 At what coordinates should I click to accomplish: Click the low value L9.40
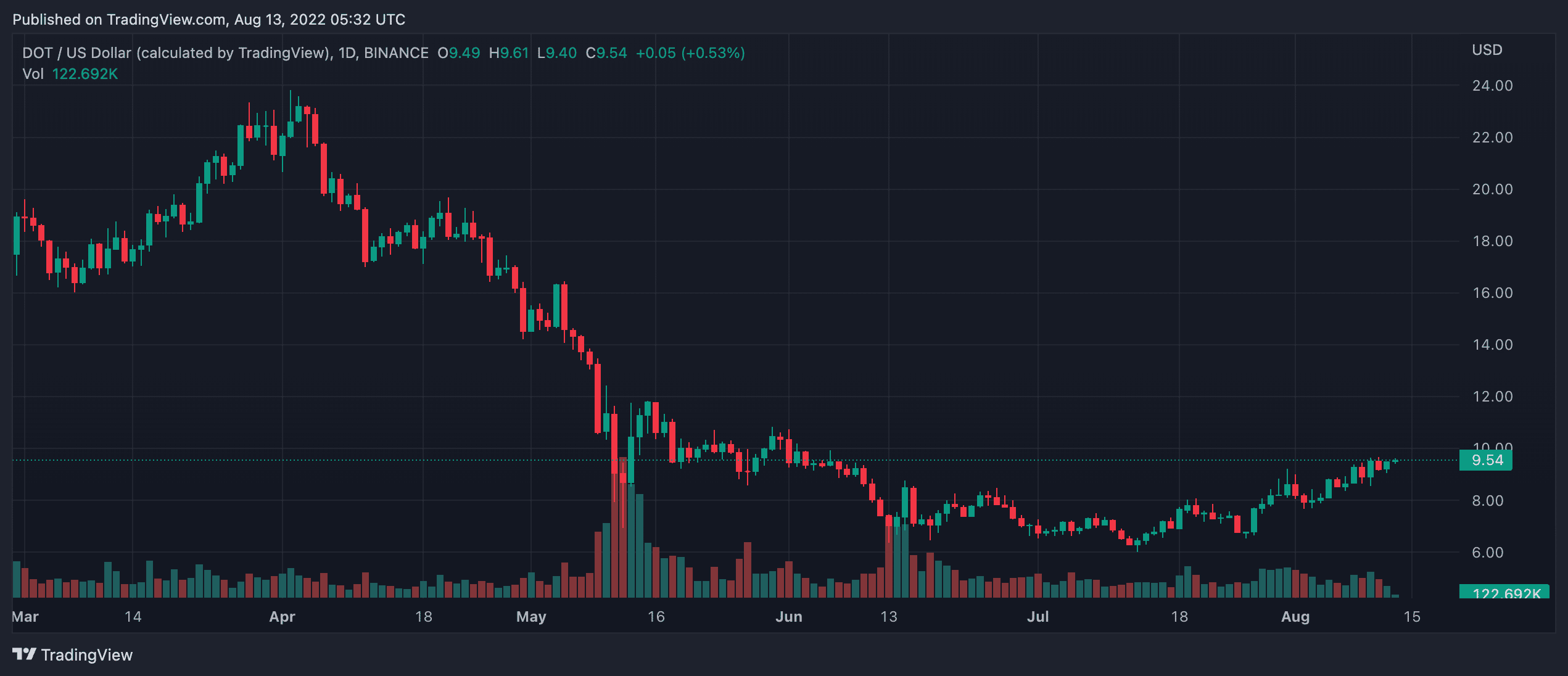(556, 53)
